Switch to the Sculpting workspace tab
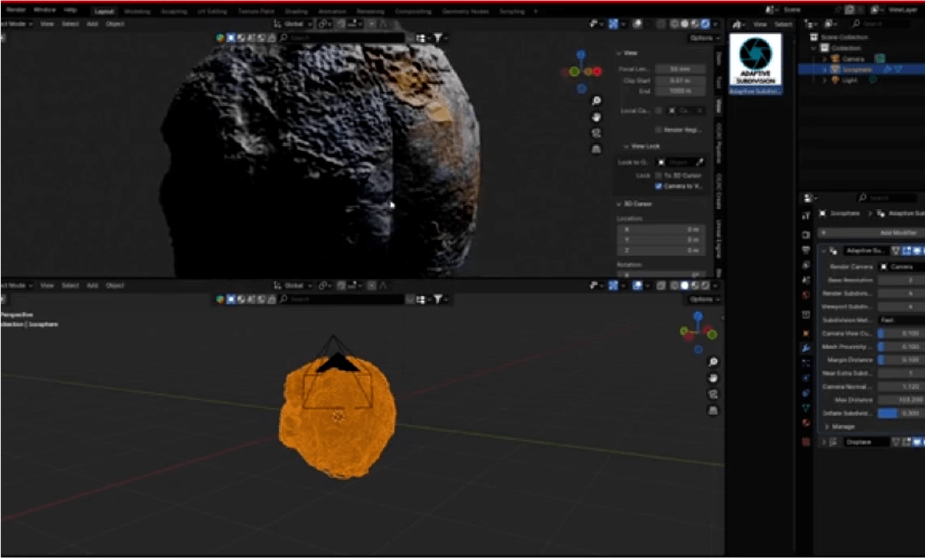Viewport: 925px width, 558px height. point(174,11)
